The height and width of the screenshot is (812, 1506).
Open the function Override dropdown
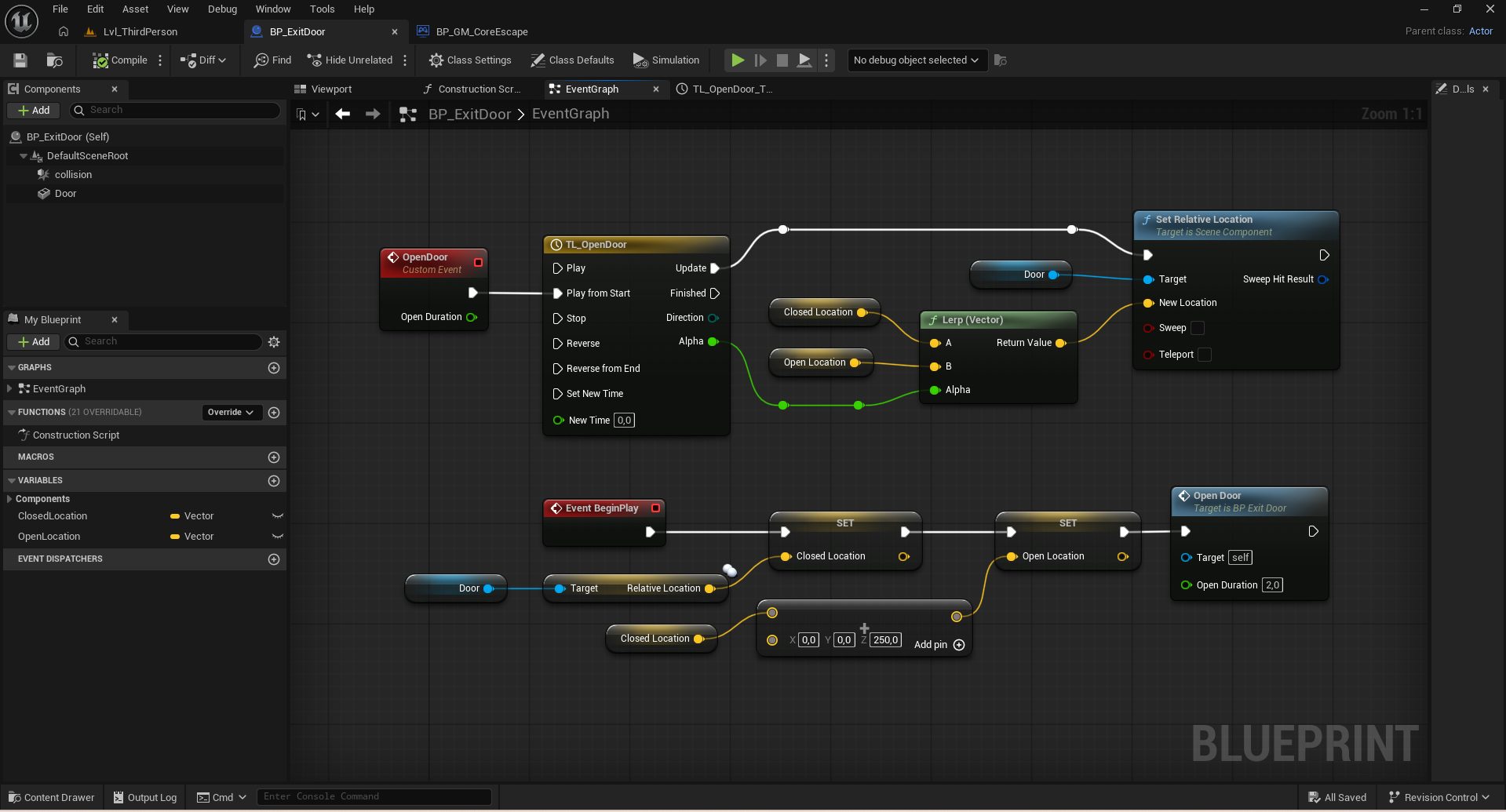(x=231, y=413)
